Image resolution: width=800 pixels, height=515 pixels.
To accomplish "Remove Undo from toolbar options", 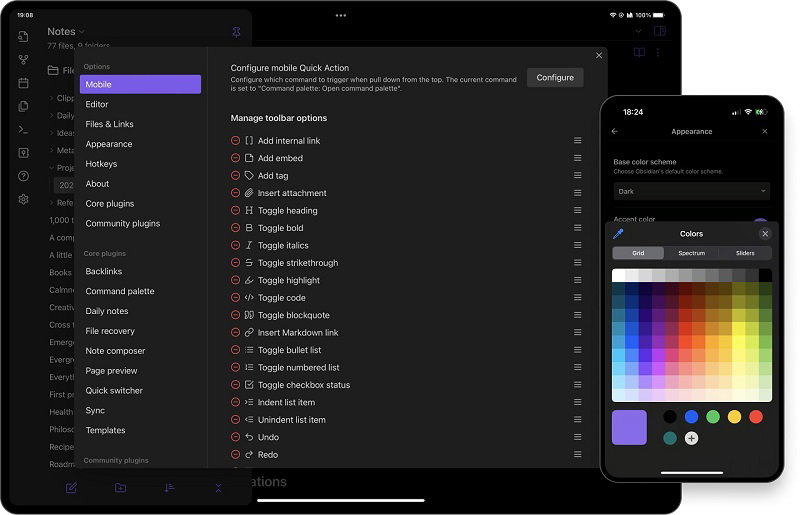I will [x=236, y=438].
